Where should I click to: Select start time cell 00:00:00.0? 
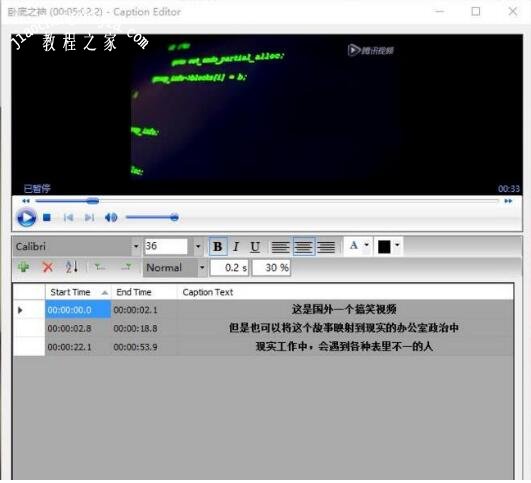(x=78, y=310)
